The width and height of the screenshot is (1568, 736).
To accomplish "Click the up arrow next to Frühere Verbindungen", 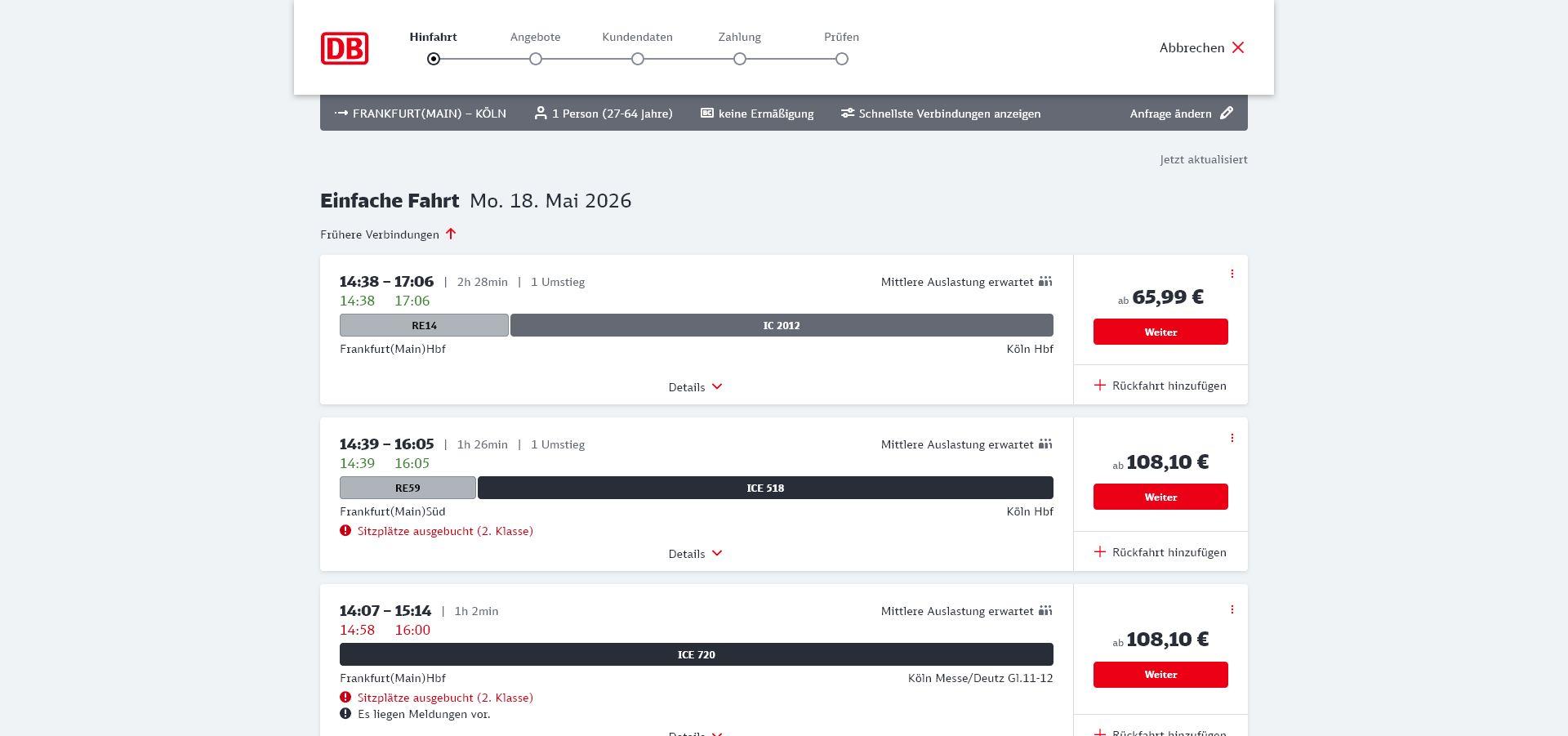I will tap(451, 234).
